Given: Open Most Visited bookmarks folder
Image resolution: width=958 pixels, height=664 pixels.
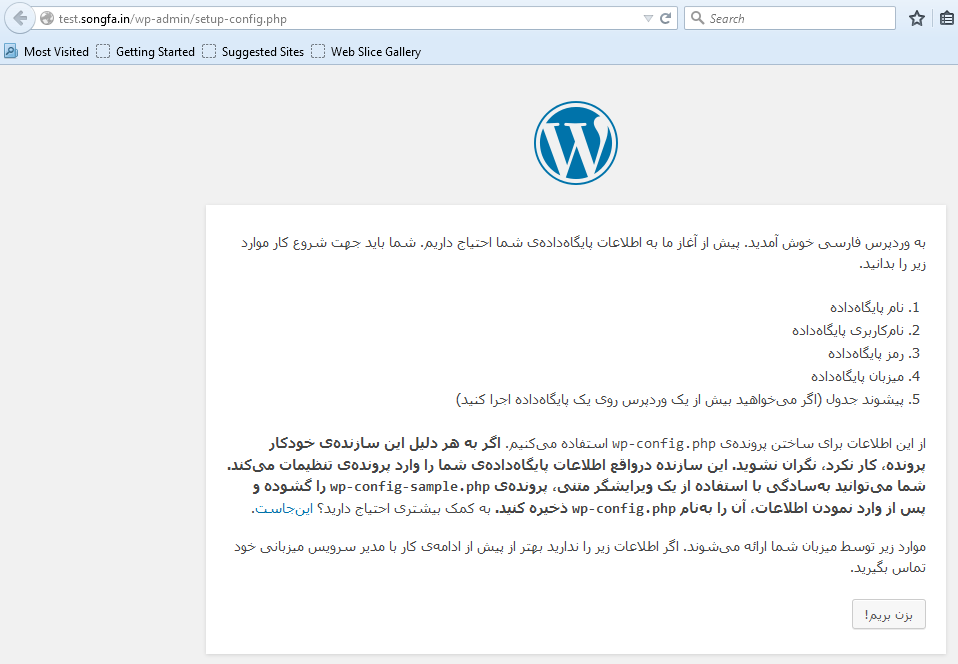Looking at the screenshot, I should tap(46, 52).
